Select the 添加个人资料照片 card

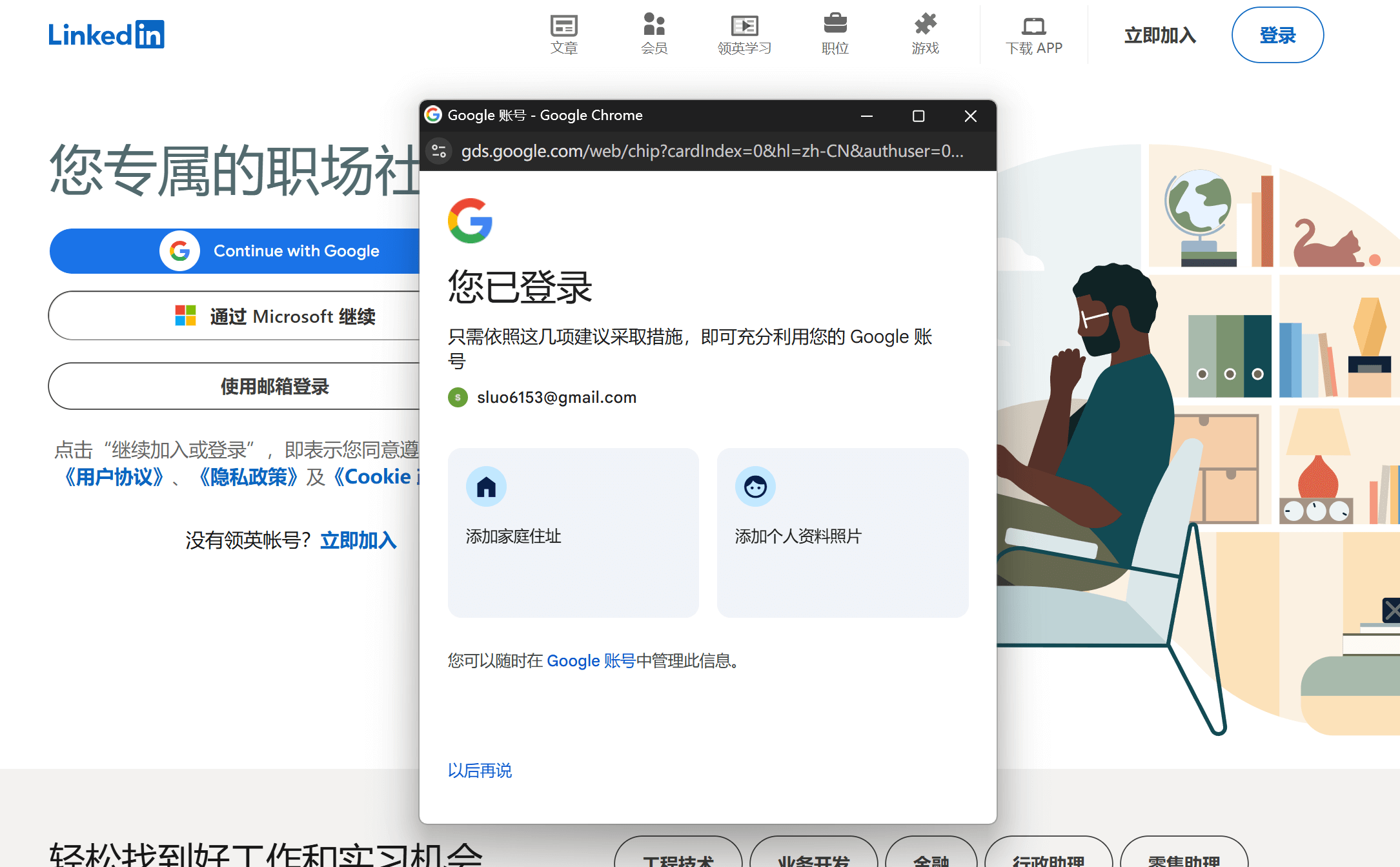pos(842,533)
